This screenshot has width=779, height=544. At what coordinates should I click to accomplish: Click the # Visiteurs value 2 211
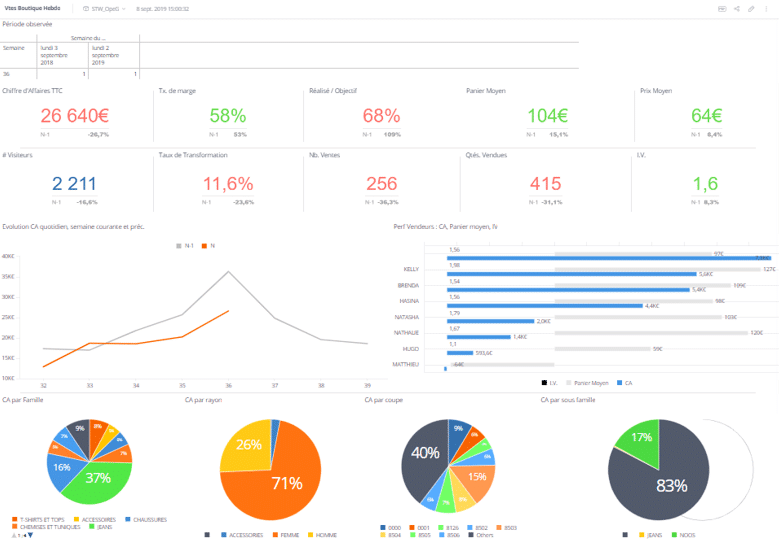75,183
